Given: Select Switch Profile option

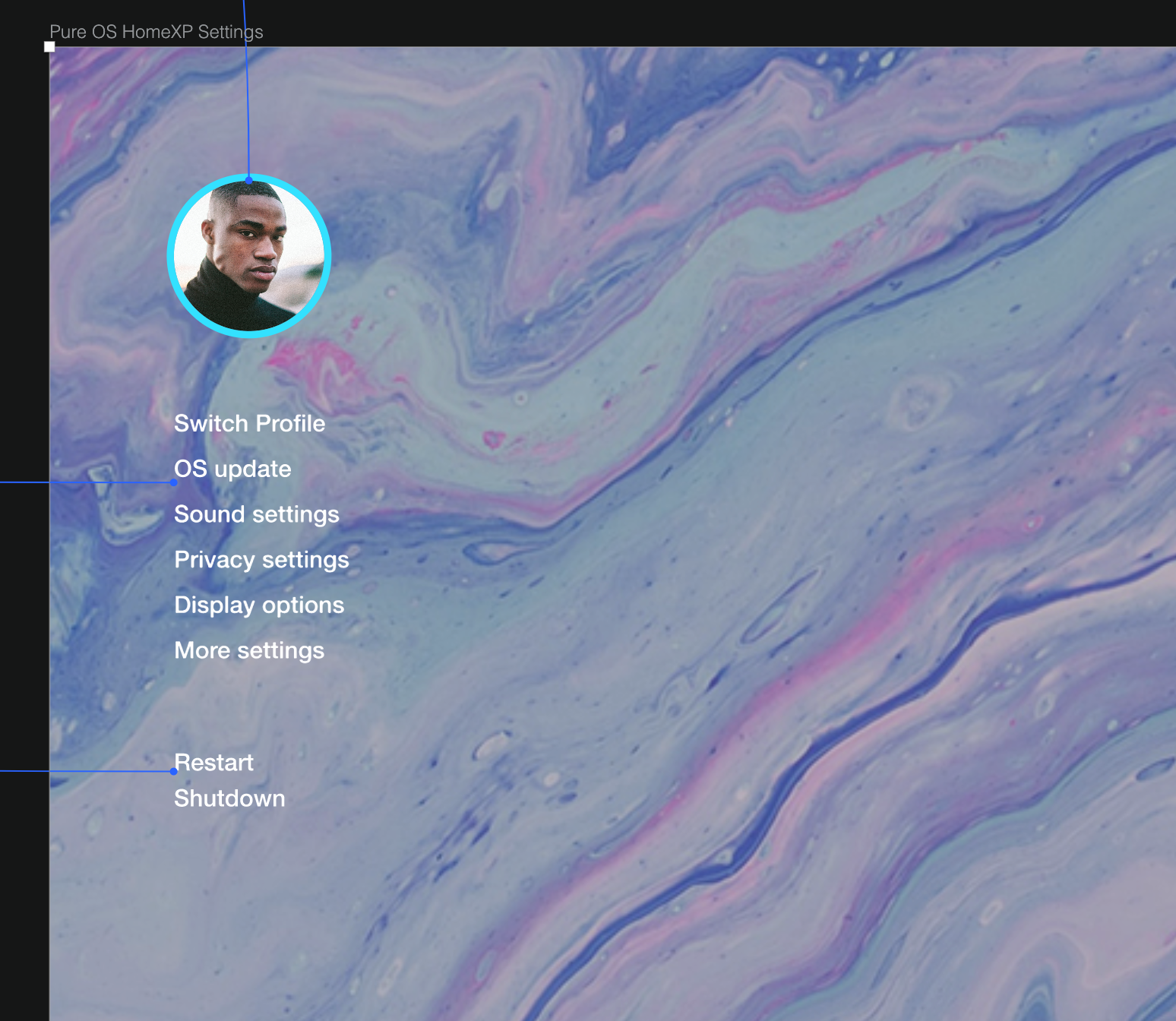Looking at the screenshot, I should coord(249,423).
